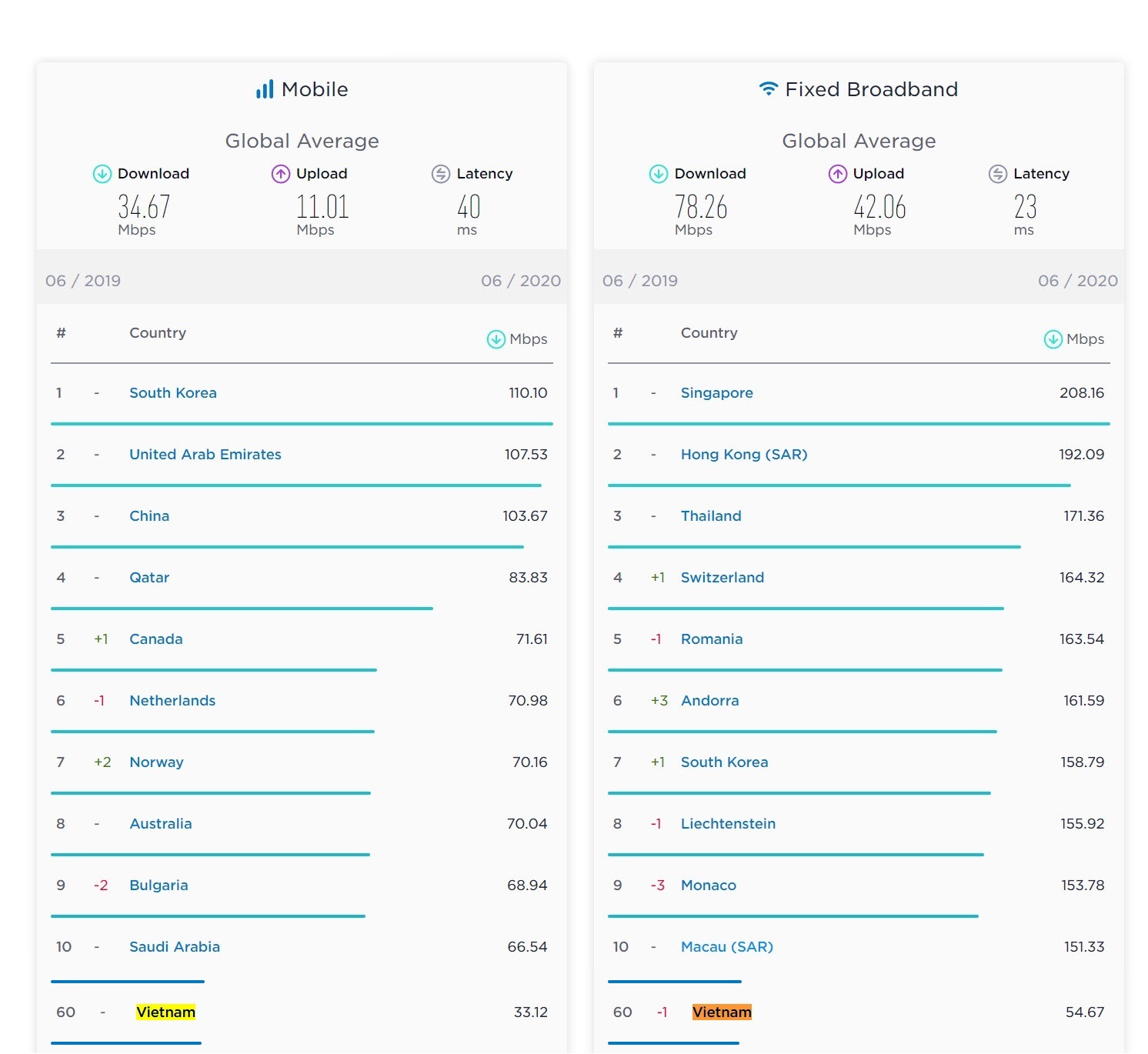Click the 34.67 Mbps download average
This screenshot has width=1148, height=1054.
click(x=144, y=207)
